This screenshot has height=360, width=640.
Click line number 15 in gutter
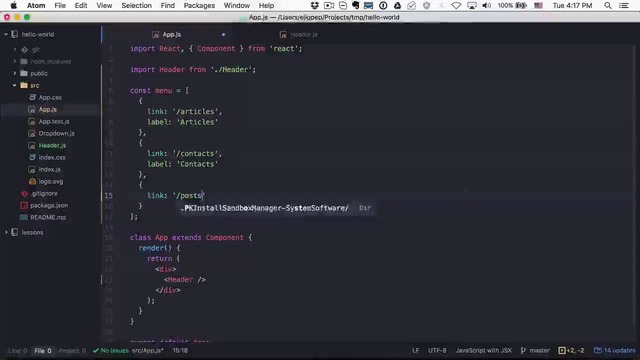[108, 196]
